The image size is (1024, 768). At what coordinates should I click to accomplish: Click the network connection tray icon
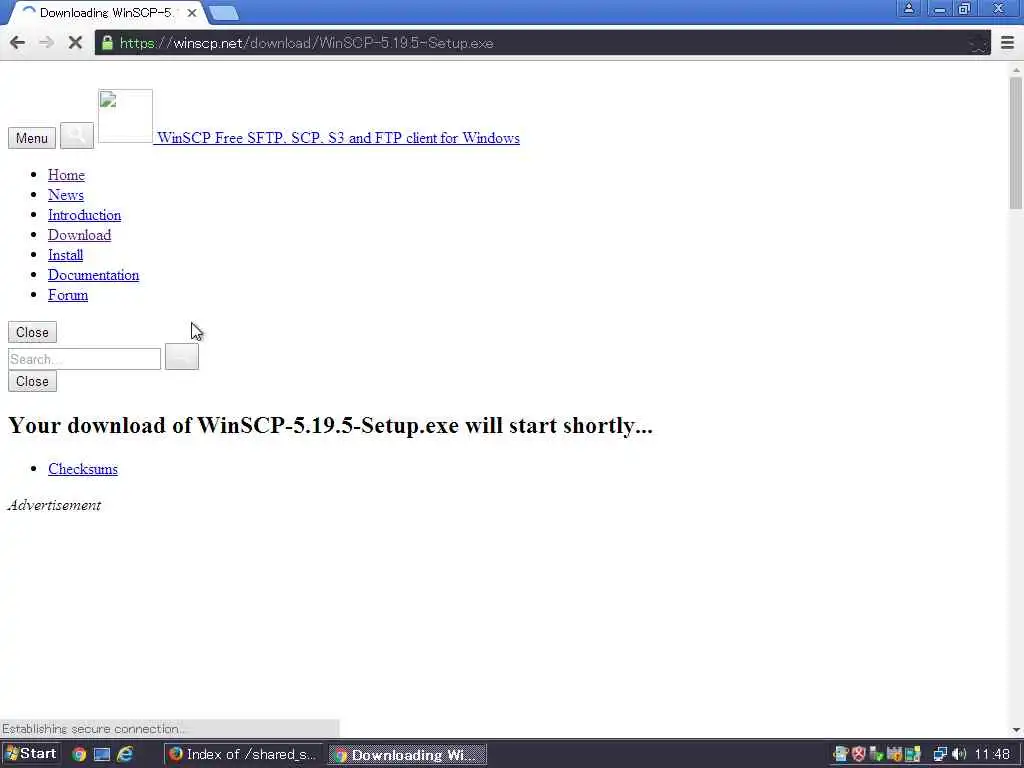(939, 754)
